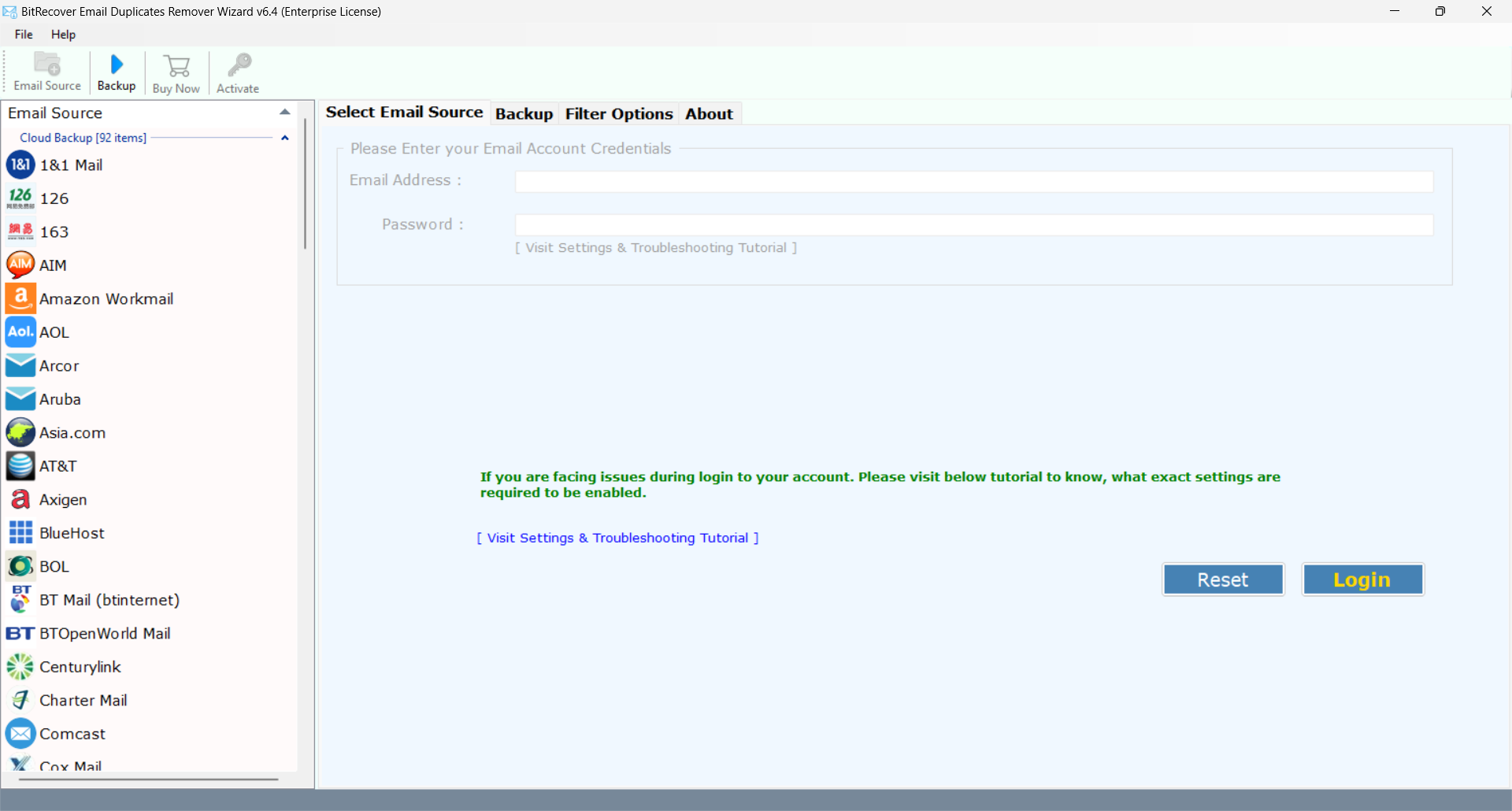The height and width of the screenshot is (811, 1512).
Task: Select the 1&1 Mail icon
Action: pyautogui.click(x=20, y=165)
